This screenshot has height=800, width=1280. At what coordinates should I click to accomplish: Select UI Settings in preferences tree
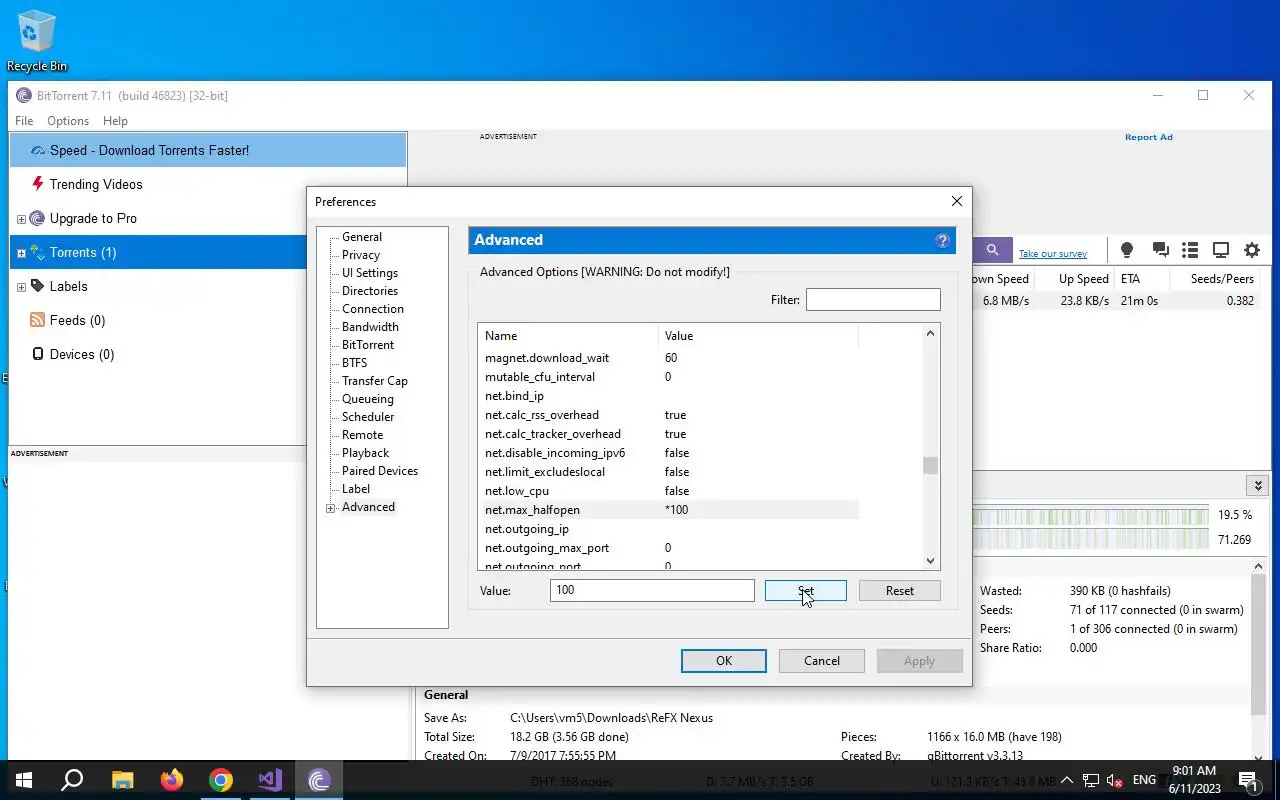click(370, 273)
